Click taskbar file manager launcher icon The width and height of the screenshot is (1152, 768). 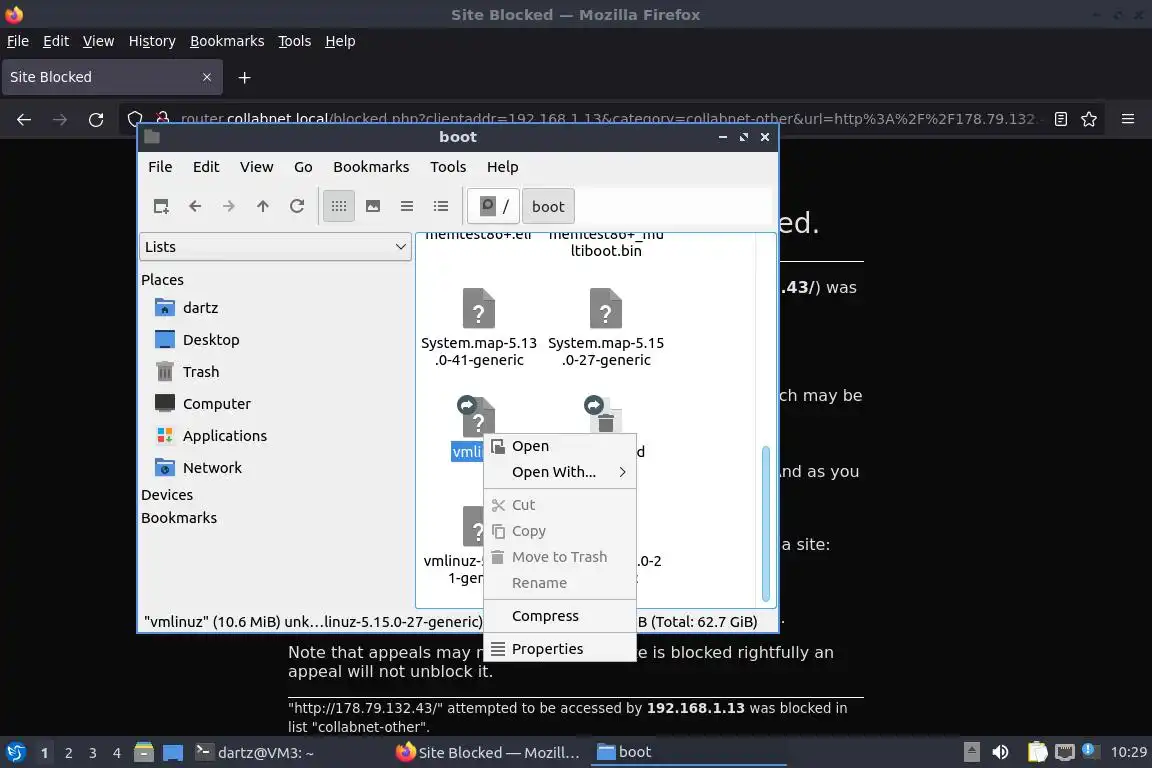click(144, 753)
